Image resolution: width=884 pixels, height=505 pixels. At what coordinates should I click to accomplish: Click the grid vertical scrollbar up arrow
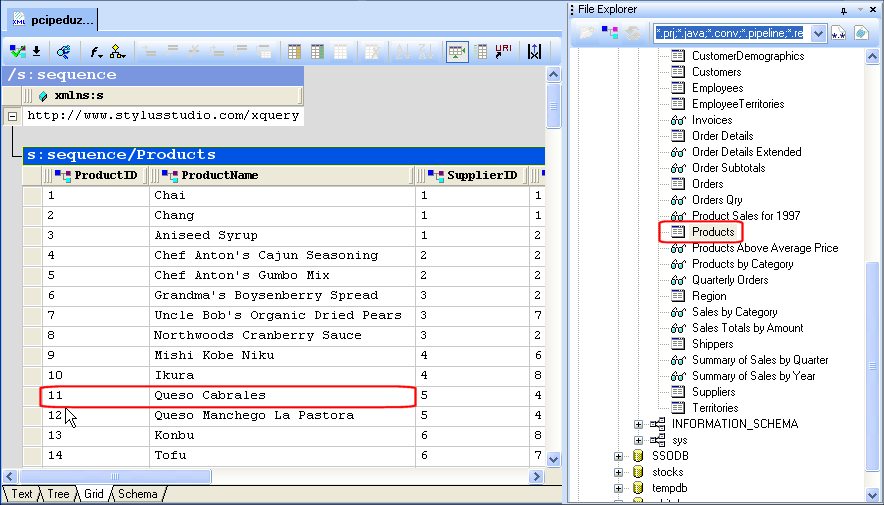click(x=553, y=74)
